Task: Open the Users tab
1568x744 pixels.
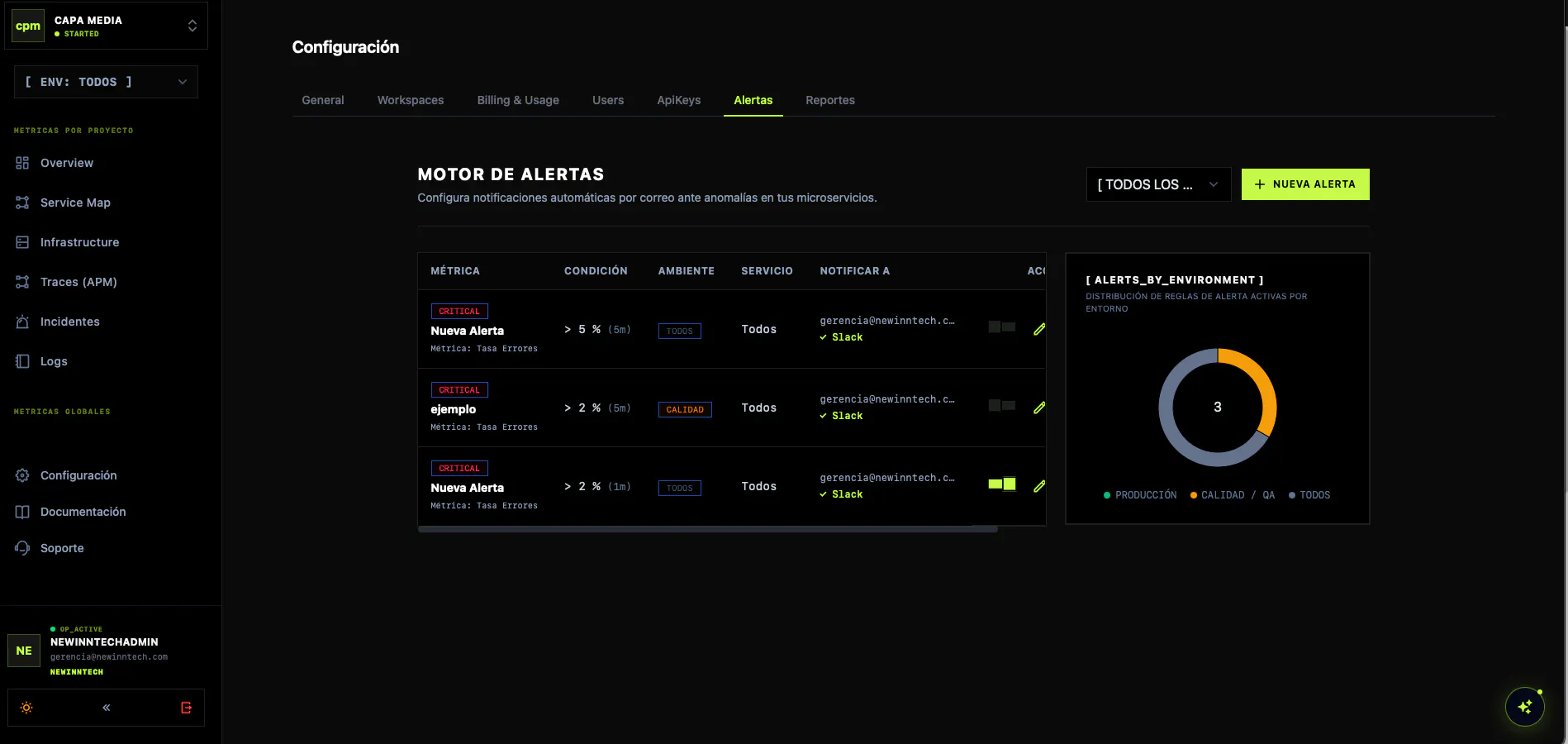Action: [x=608, y=100]
